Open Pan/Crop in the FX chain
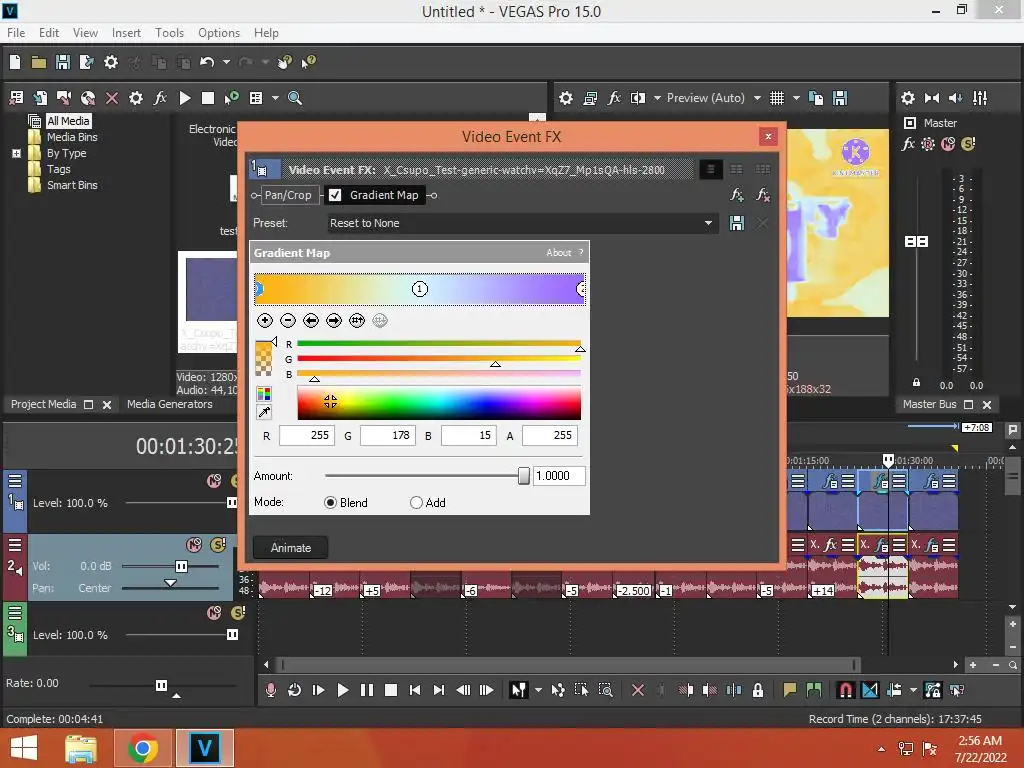 288,195
